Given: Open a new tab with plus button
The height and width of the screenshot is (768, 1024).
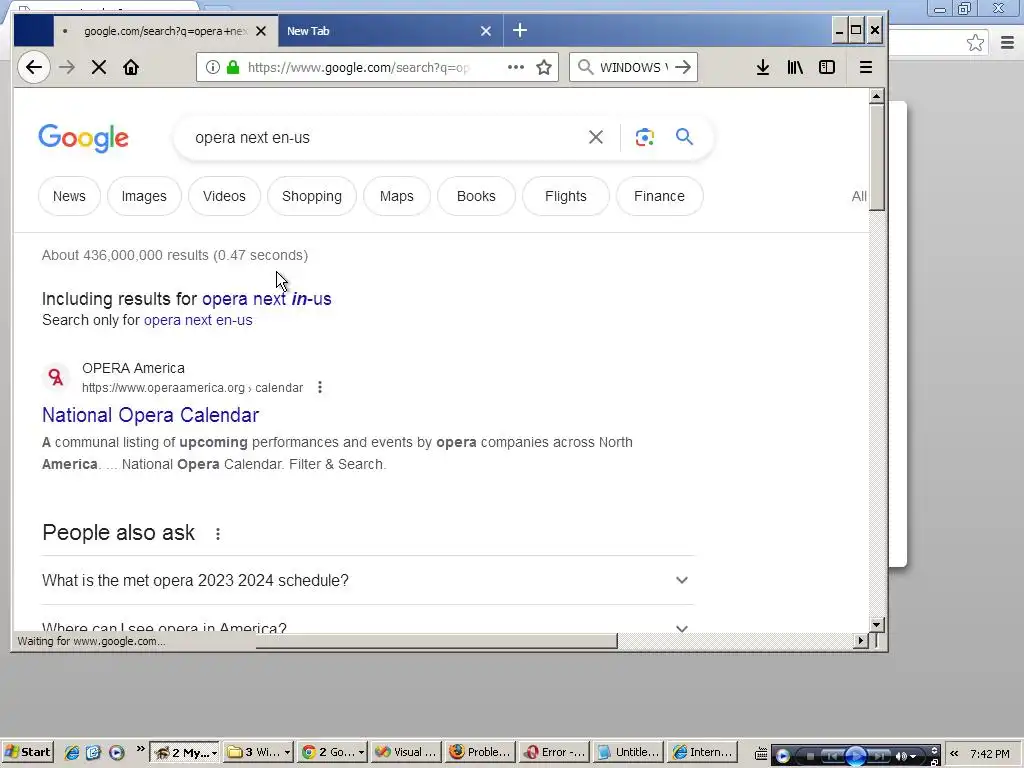Looking at the screenshot, I should point(520,30).
